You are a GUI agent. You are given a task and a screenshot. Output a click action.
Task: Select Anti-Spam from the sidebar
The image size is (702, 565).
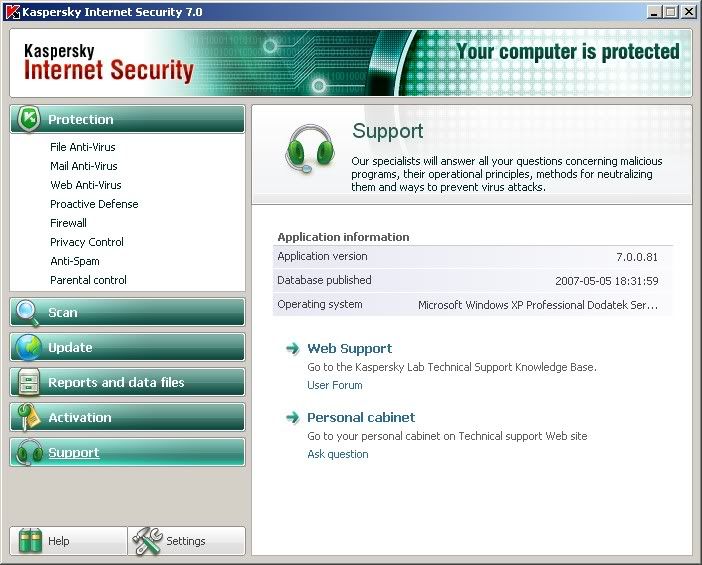[75, 261]
